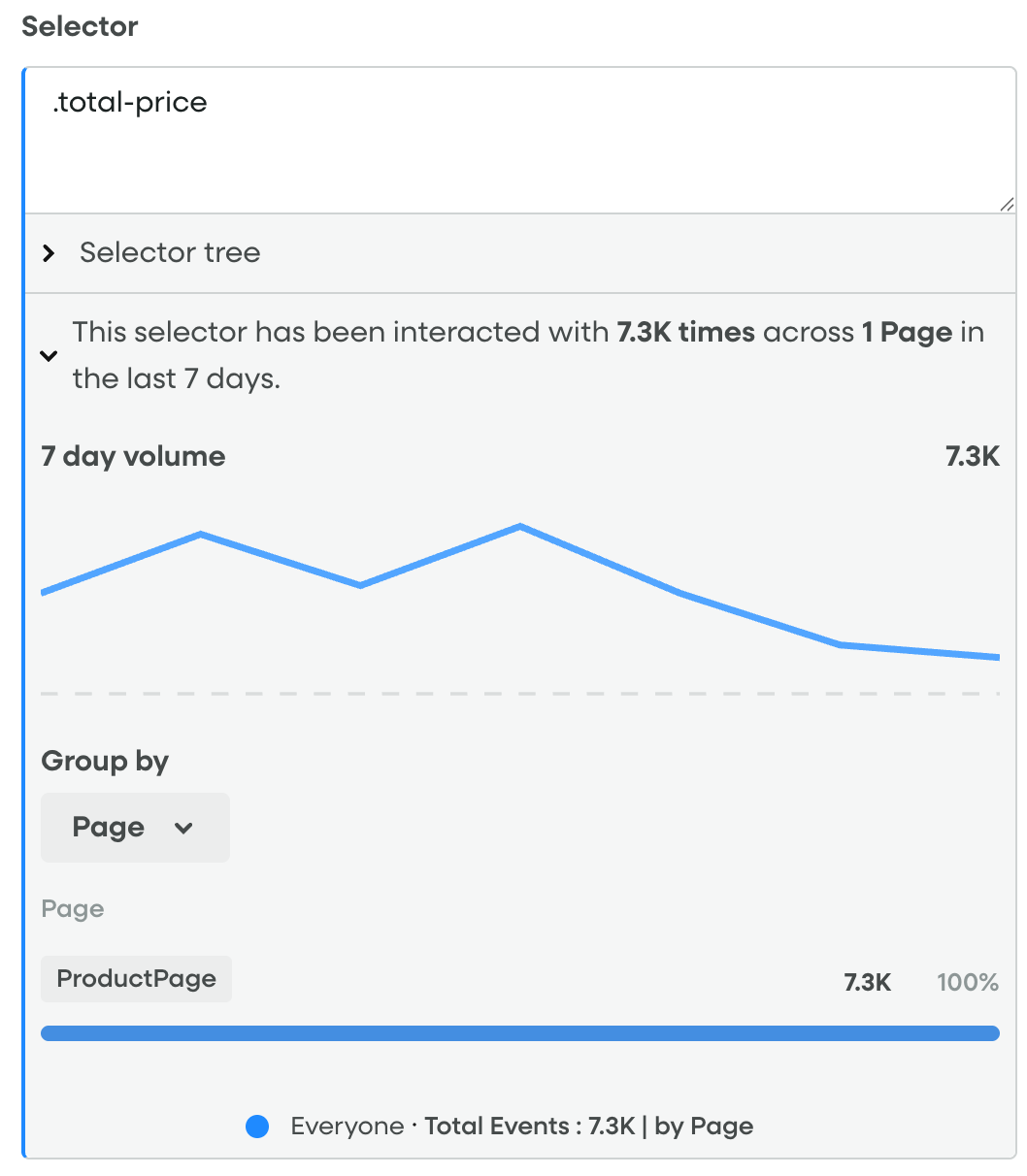Click the ProductPage blue progress bar
1027x1176 pixels.
[x=519, y=1033]
